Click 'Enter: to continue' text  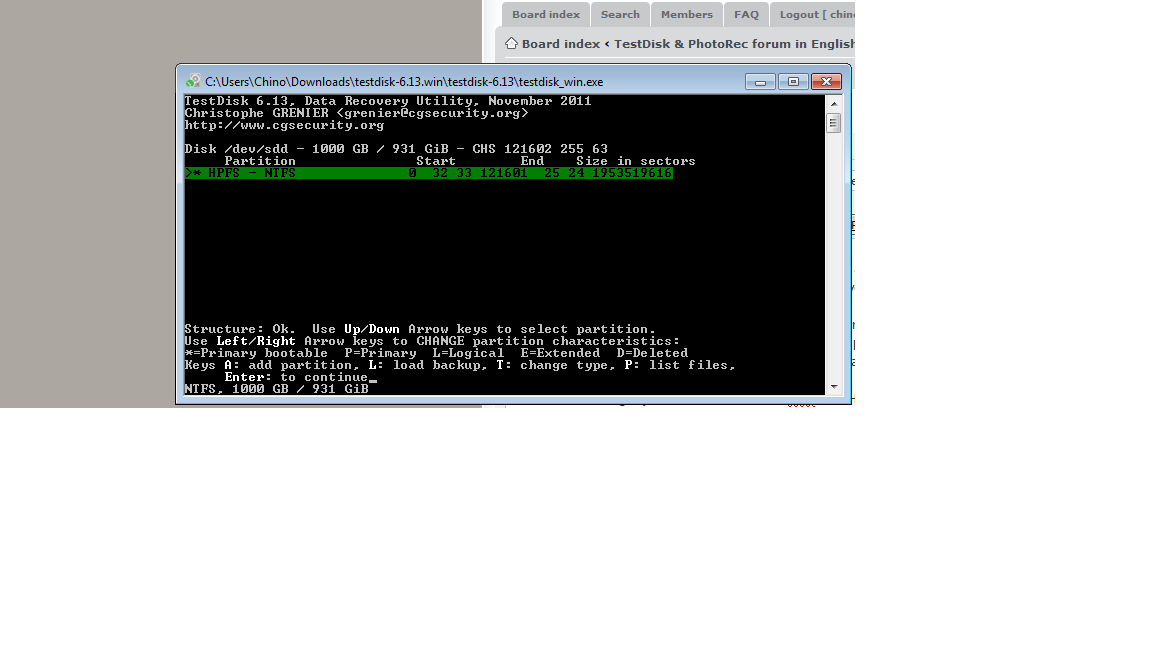296,377
